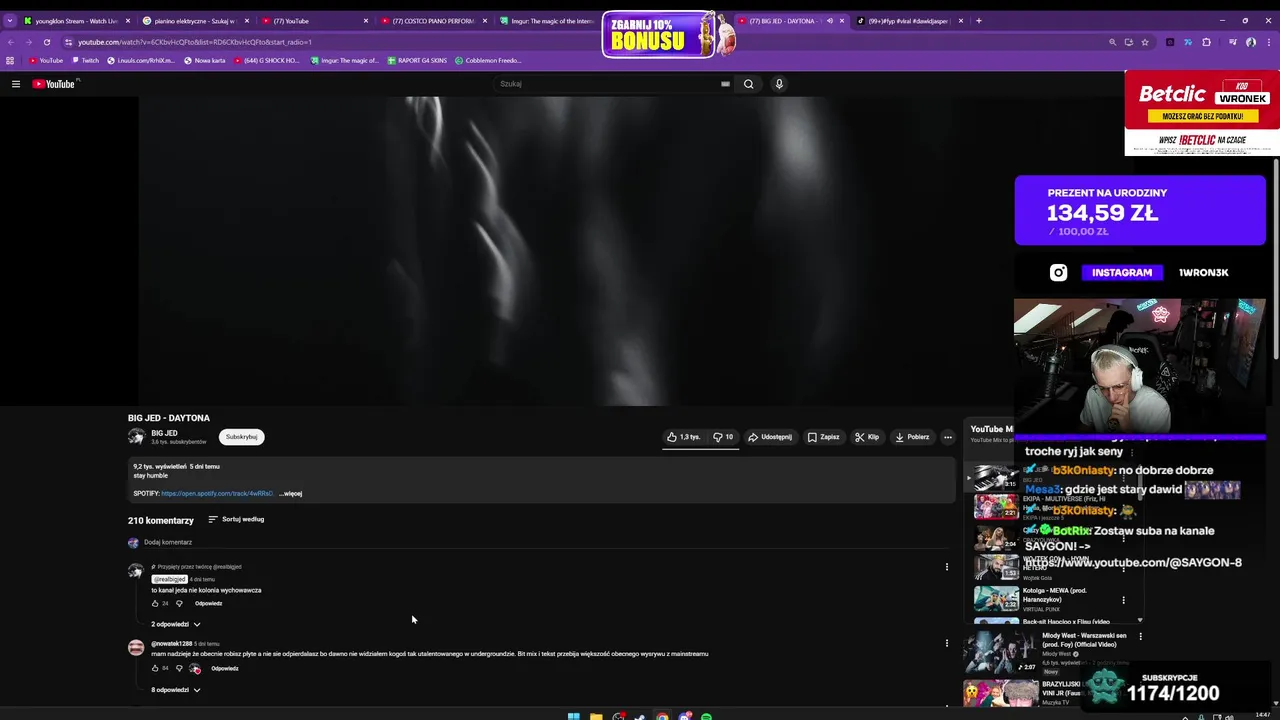Image resolution: width=1280 pixels, height=720 pixels.
Task: Open the Sortuj według comment sorting menu
Action: 236,520
